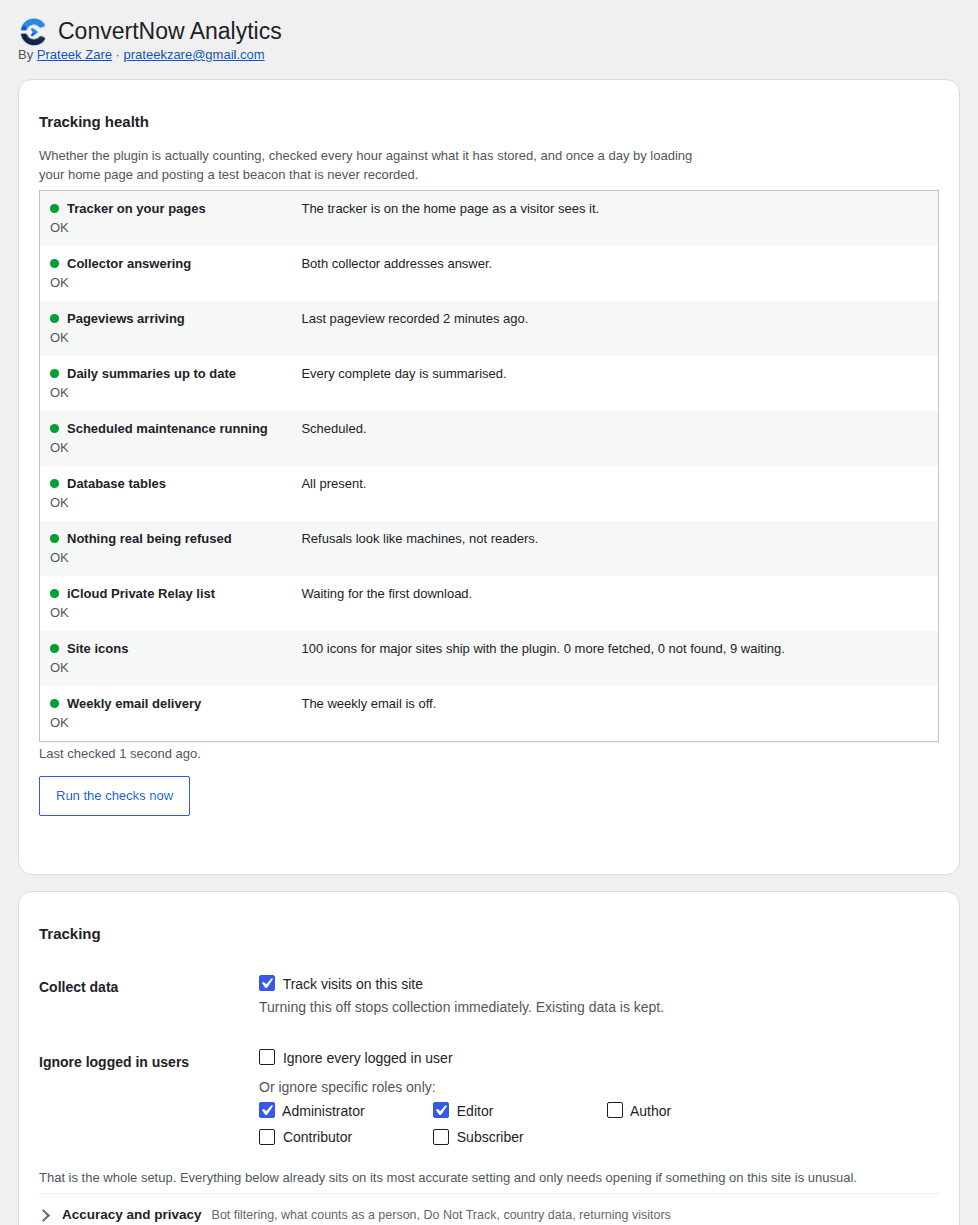Open the prateekzare@gmail.com email link
This screenshot has width=978, height=1225.
tap(194, 55)
